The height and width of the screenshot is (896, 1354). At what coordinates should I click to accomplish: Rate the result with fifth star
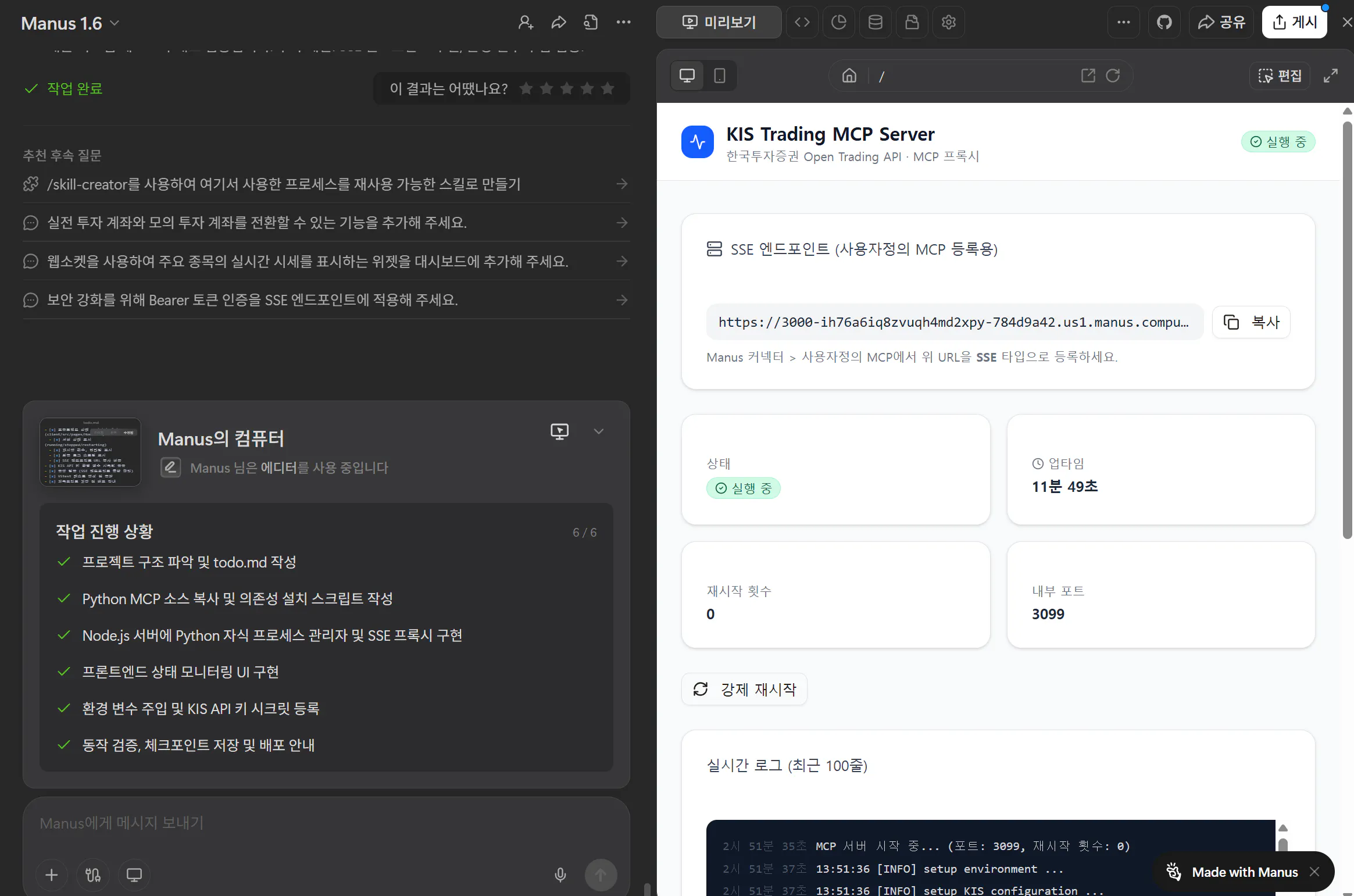click(x=608, y=88)
